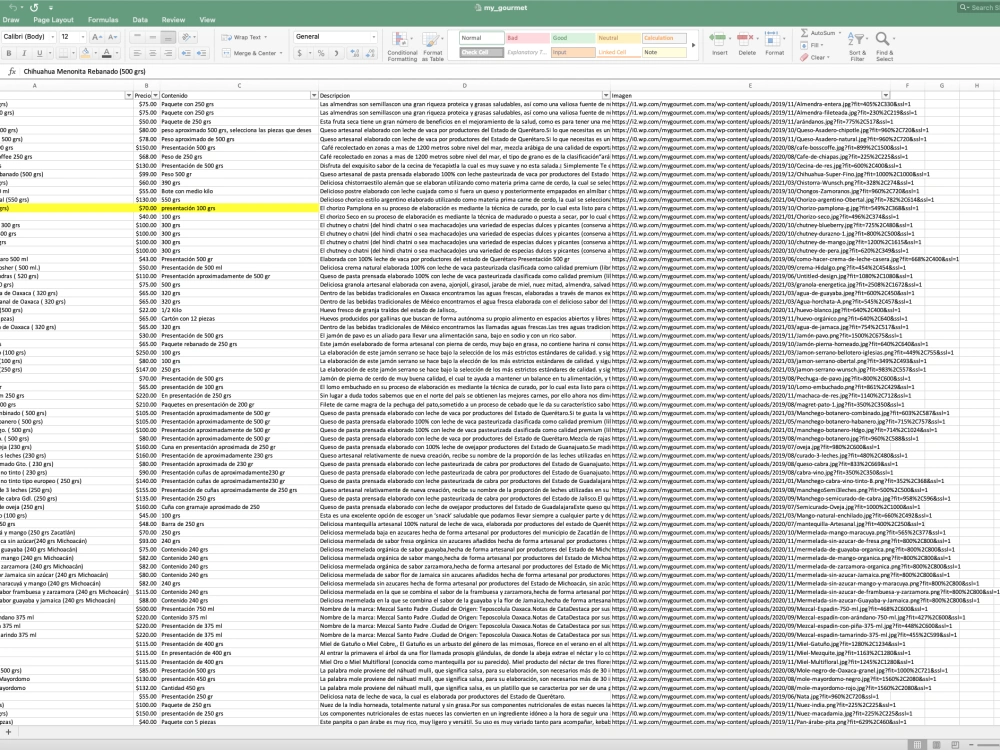The width and height of the screenshot is (1000, 750).
Task: Click the Decrease Indent icon
Action: 186,53
